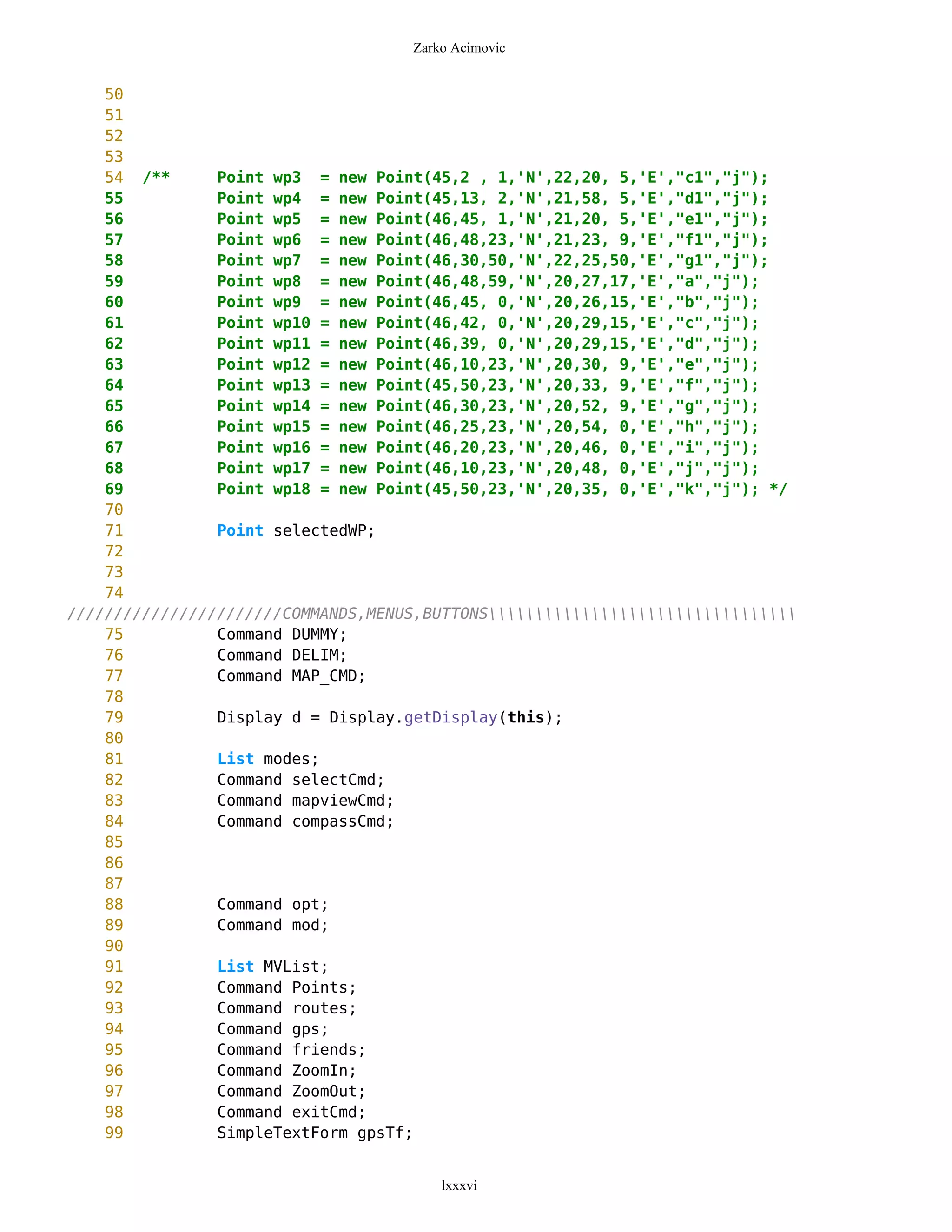Click the wp3 Point declaration
Viewport: 952px width, 1232px height.
(x=491, y=178)
